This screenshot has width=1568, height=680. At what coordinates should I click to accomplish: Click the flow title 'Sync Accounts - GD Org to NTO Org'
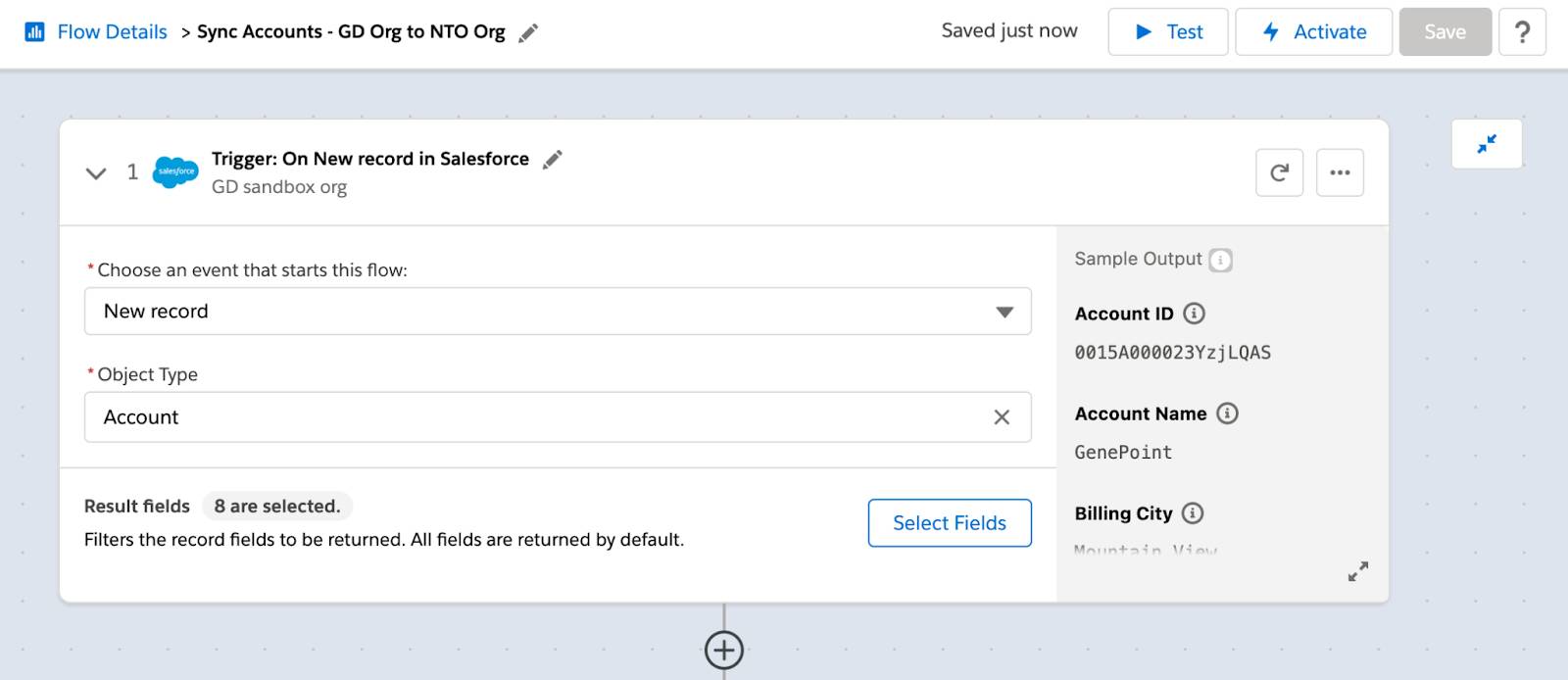click(x=351, y=31)
